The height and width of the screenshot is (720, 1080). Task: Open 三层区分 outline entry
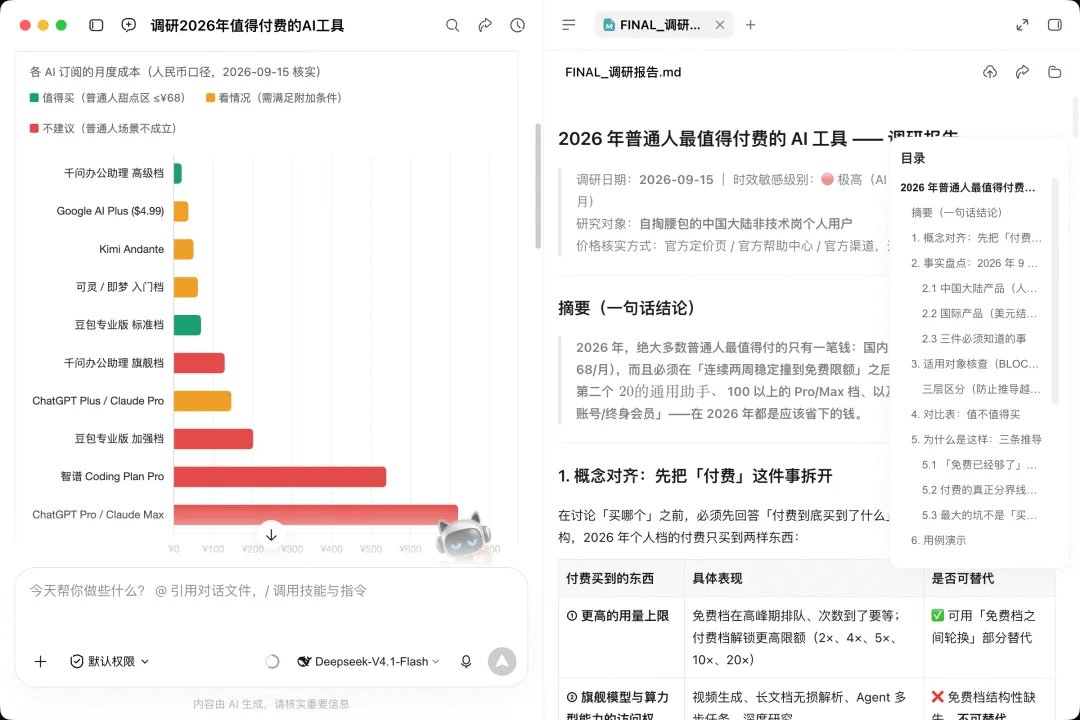981,389
